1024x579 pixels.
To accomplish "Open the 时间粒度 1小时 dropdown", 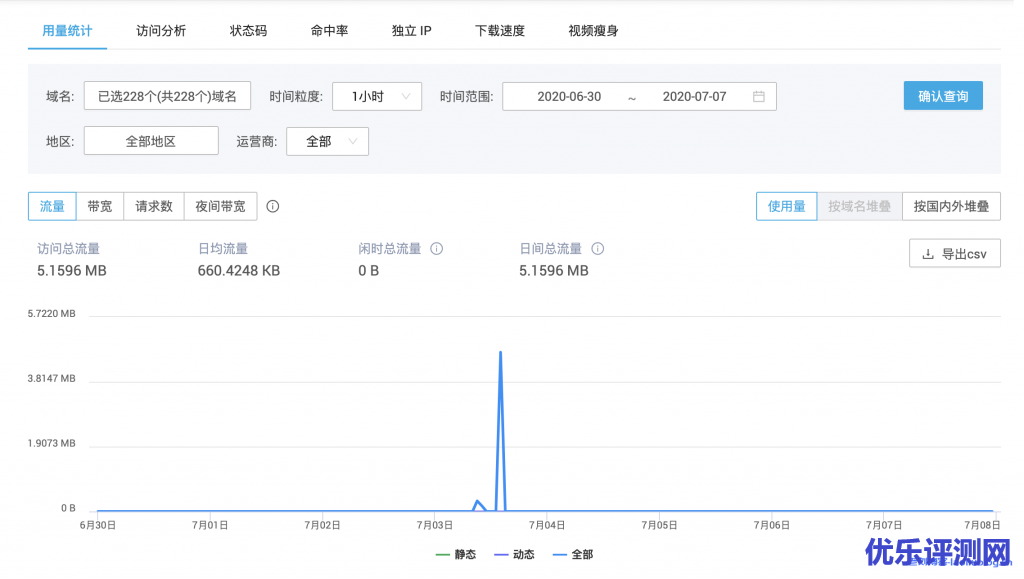I will point(377,97).
